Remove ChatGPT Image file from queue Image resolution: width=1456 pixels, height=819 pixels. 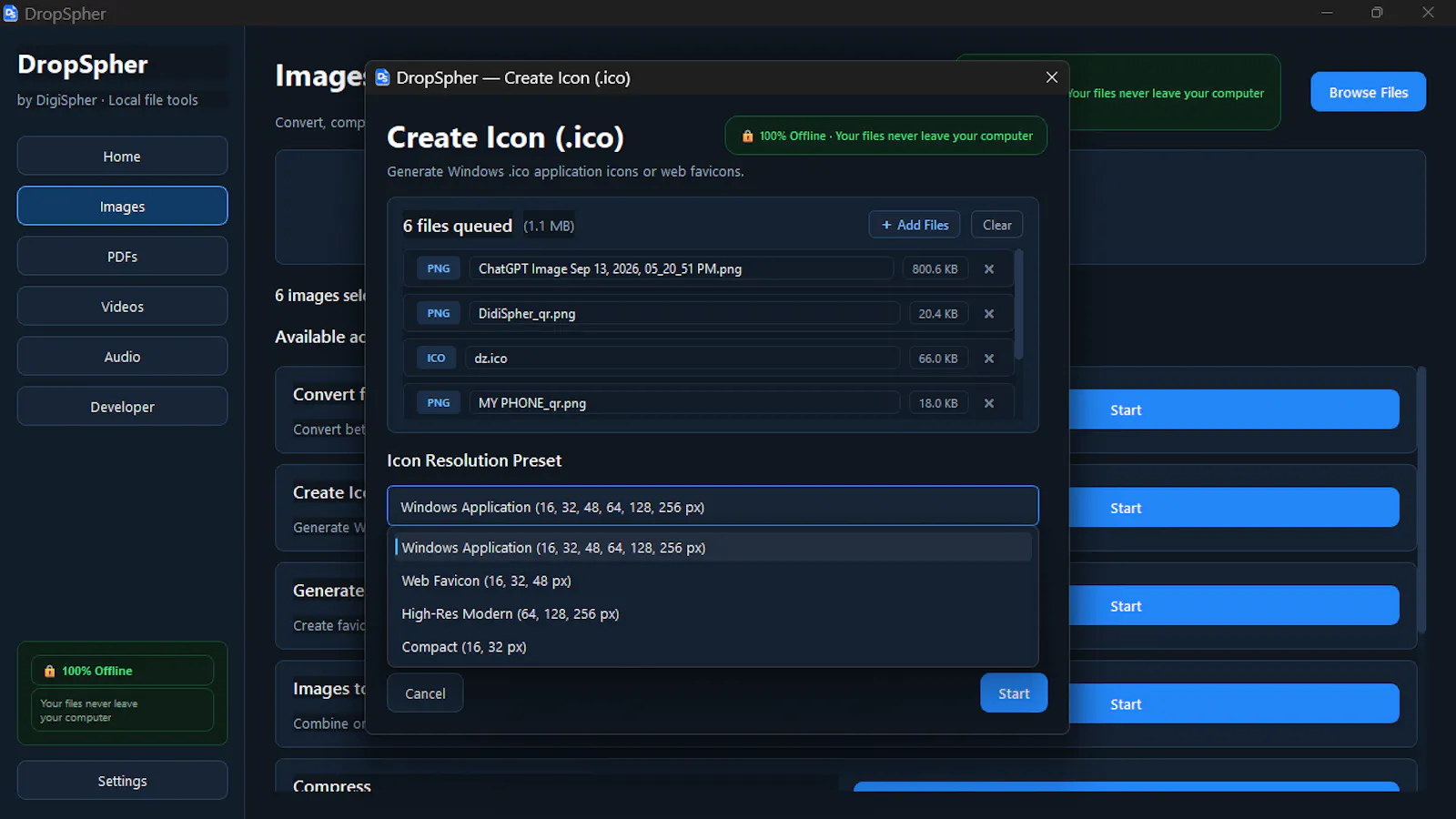tap(988, 269)
